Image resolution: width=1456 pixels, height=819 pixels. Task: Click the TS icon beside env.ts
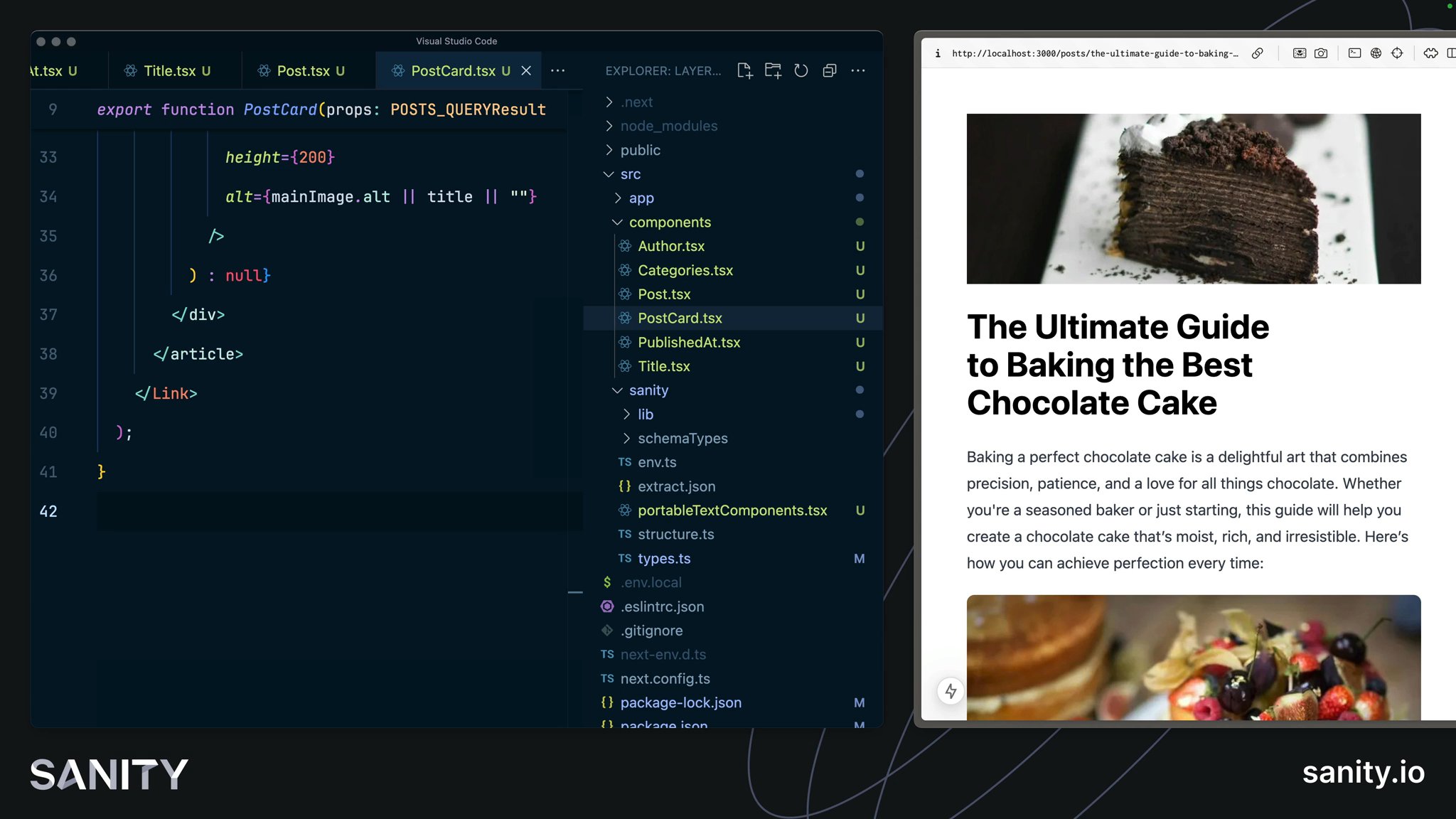(625, 462)
